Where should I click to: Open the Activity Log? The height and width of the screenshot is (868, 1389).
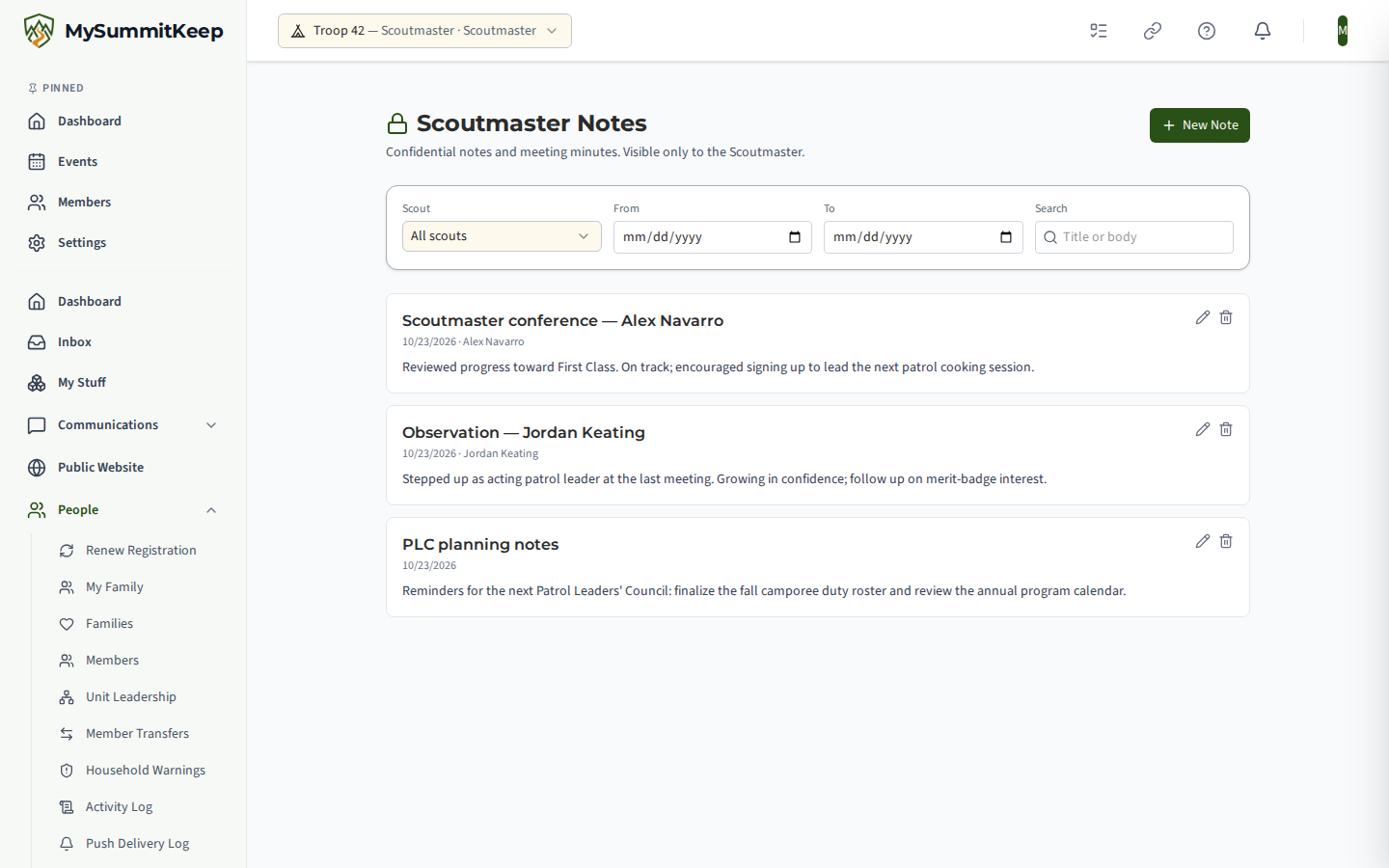(x=141, y=807)
